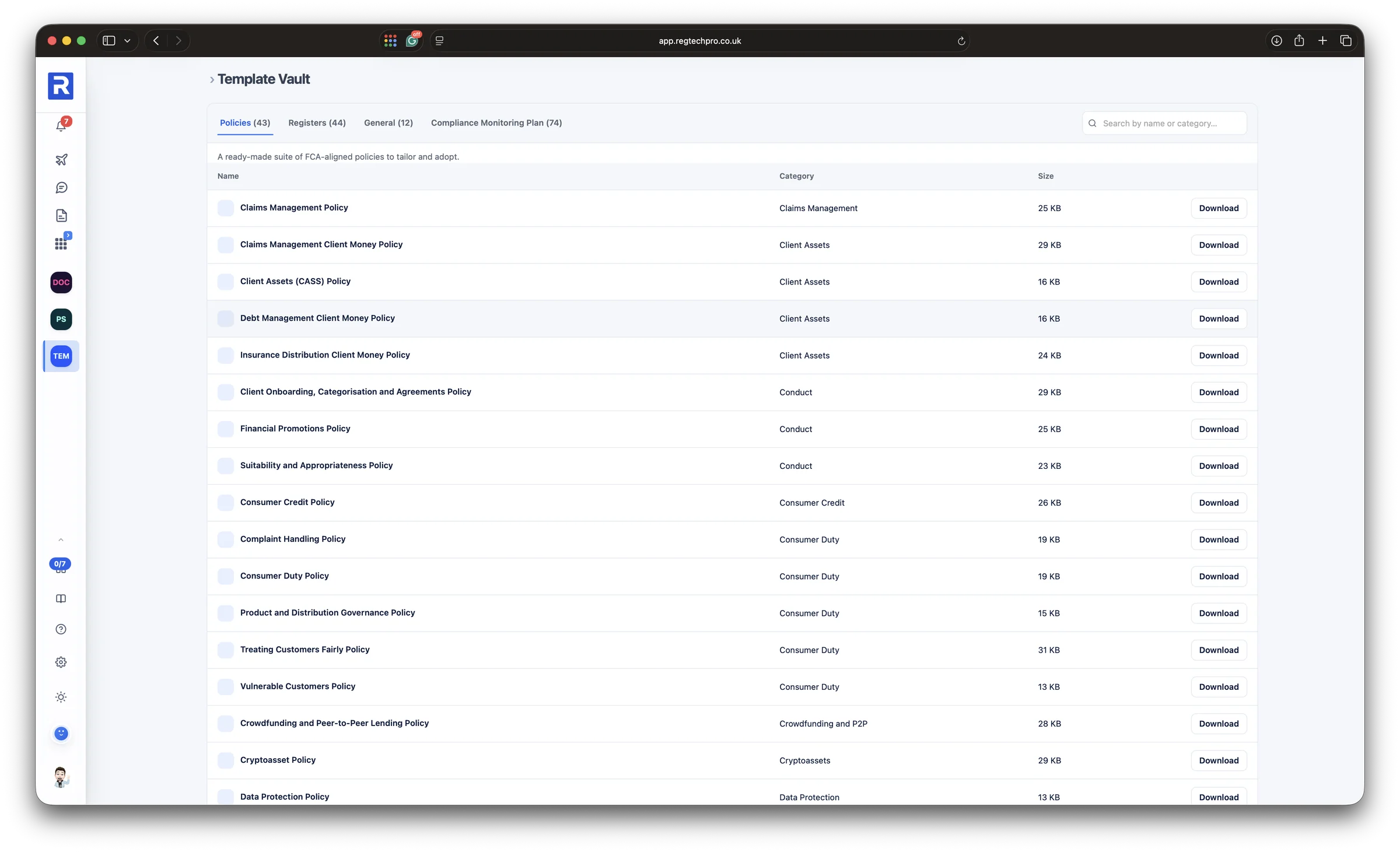Reload the page with the refresh icon

point(961,41)
